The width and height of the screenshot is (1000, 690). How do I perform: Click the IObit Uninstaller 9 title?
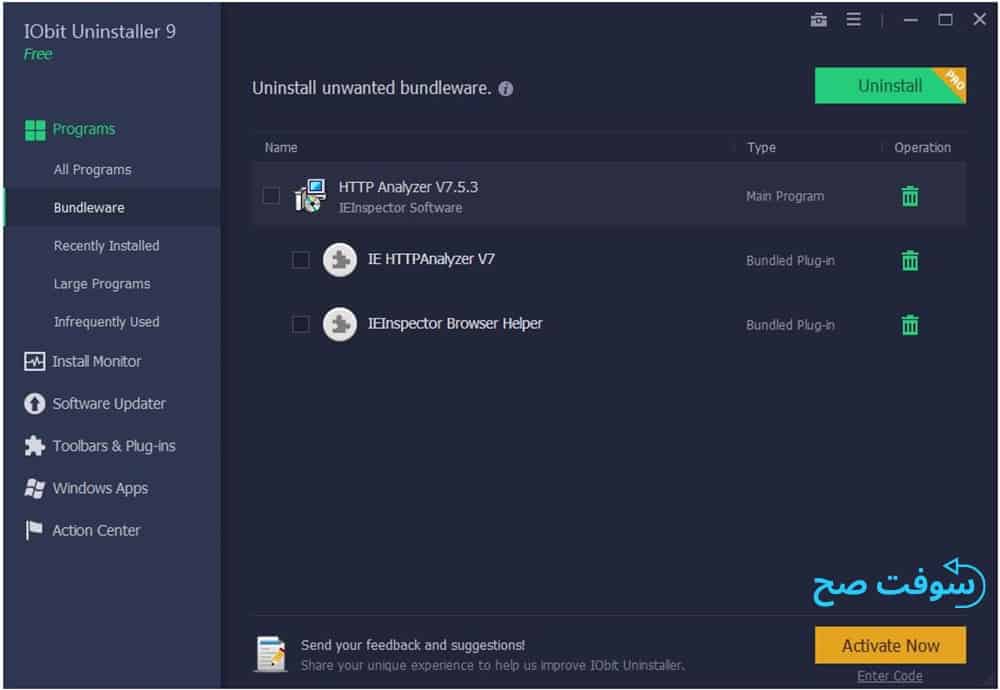tap(99, 32)
